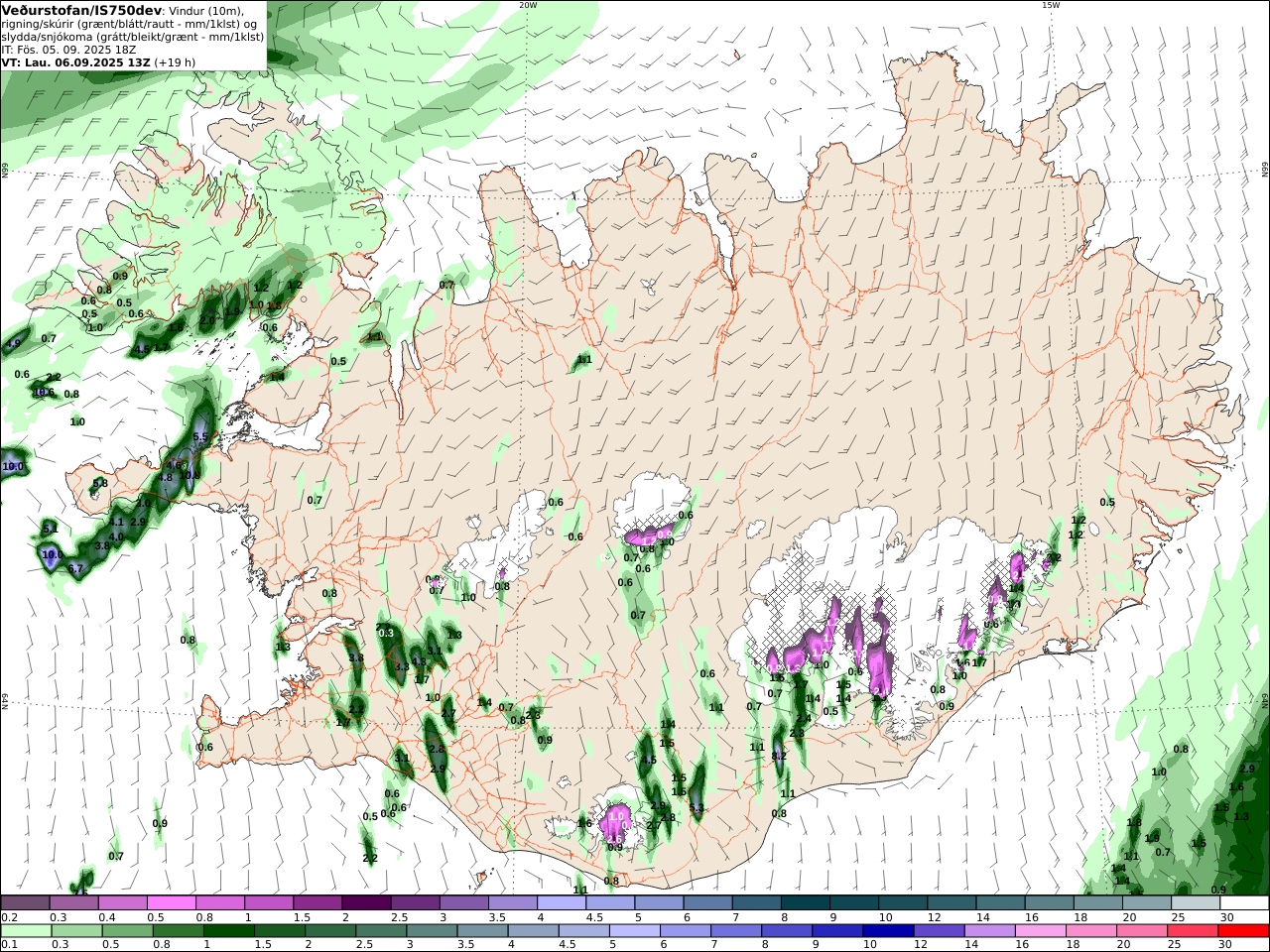This screenshot has height=952, width=1270.
Task: Pick the bright red swatch right of 30 on the green scale
Action: coord(1242,931)
